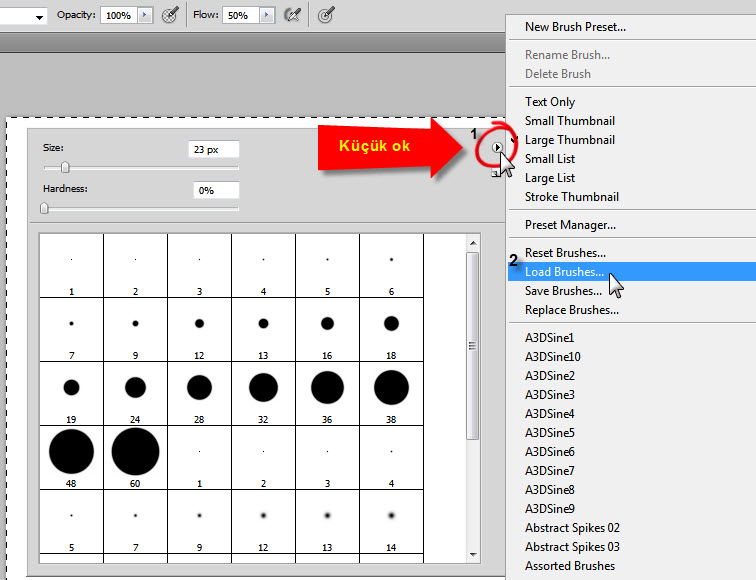The height and width of the screenshot is (580, 756).
Task: Open brush picker flyout menu arrow
Action: (497, 147)
